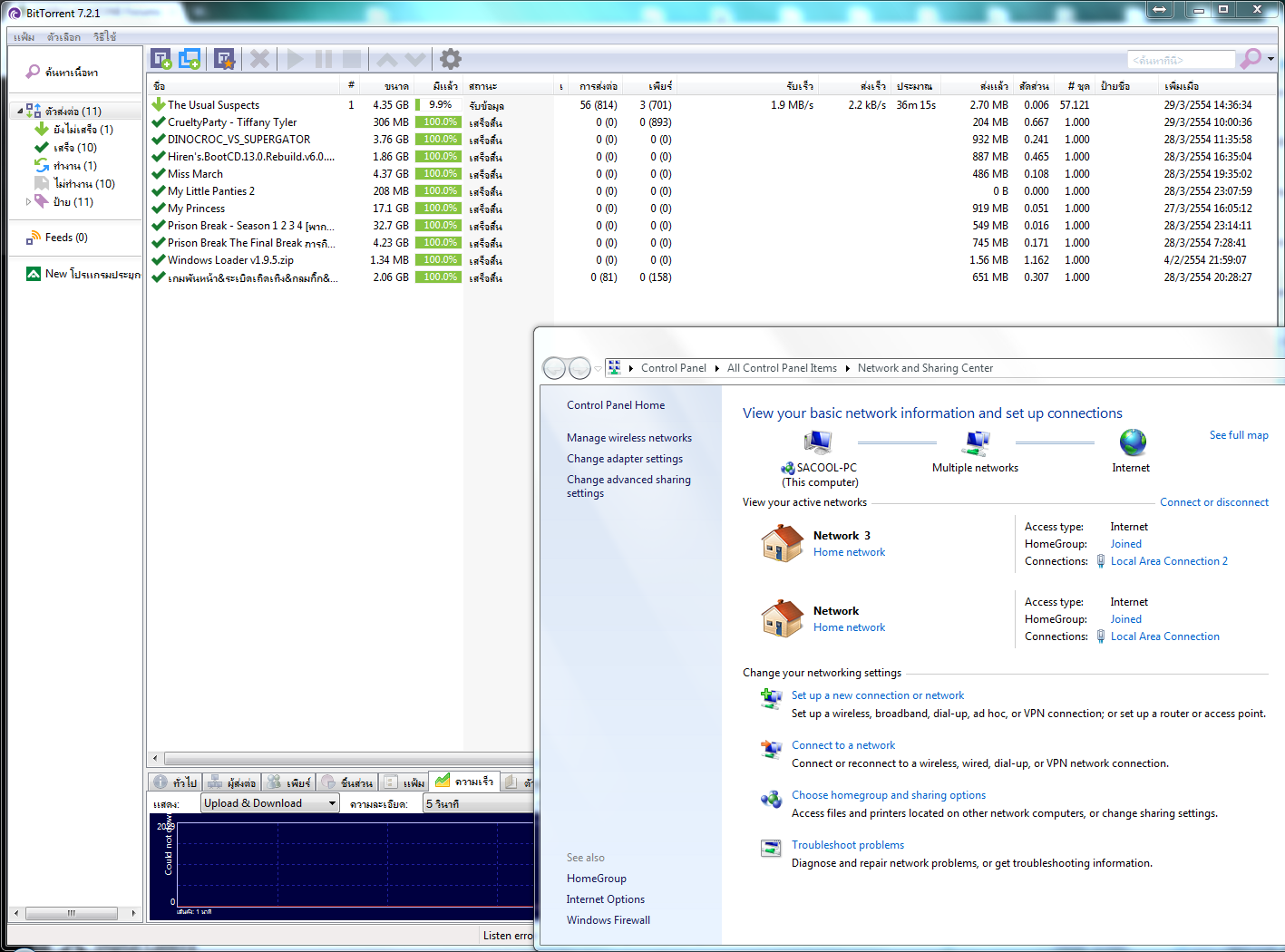Viewport: 1285px width, 952px height.
Task: Click progress bar of The Usual Suspects
Action: click(439, 105)
